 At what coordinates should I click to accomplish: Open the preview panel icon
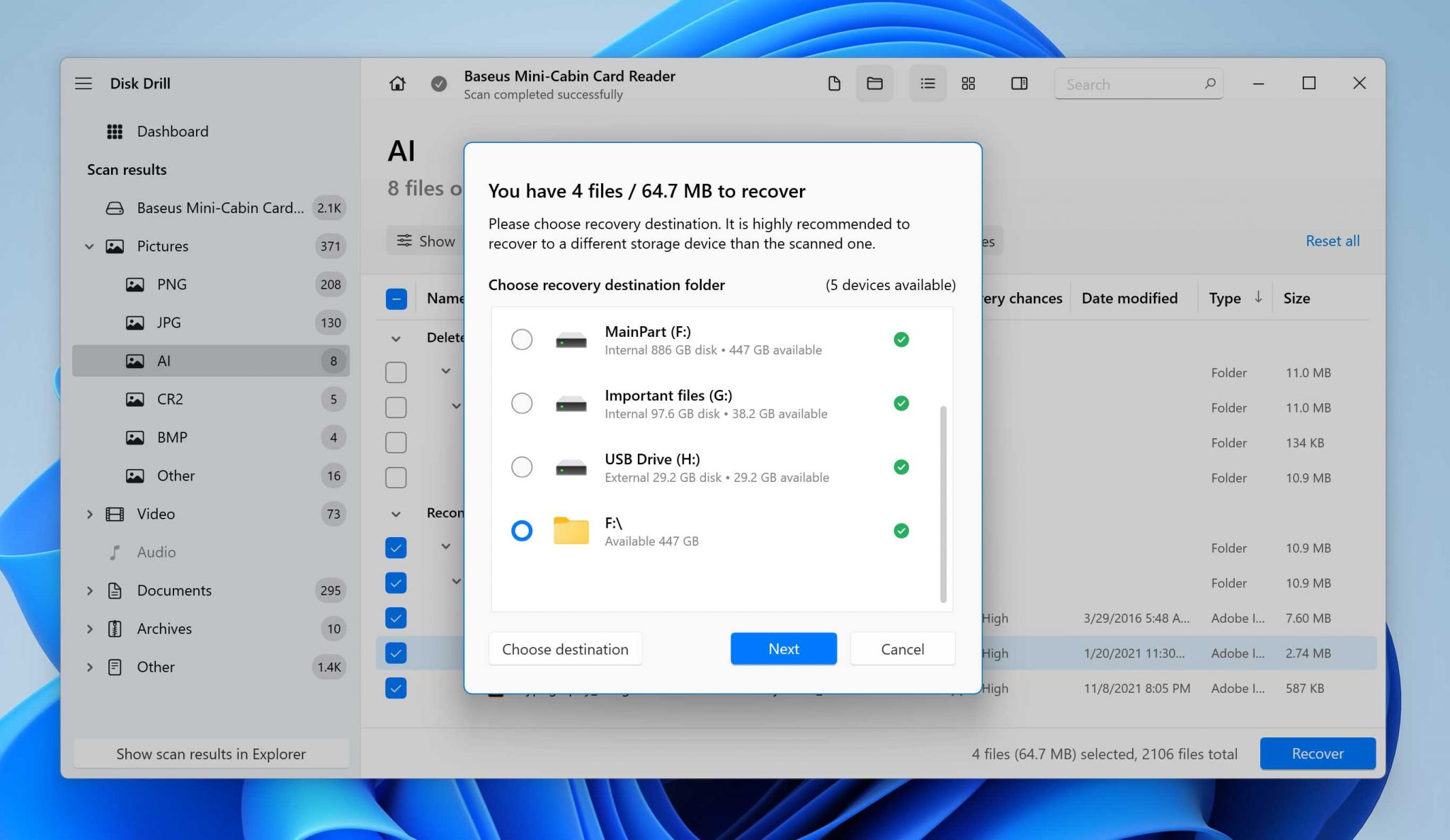(x=1020, y=84)
